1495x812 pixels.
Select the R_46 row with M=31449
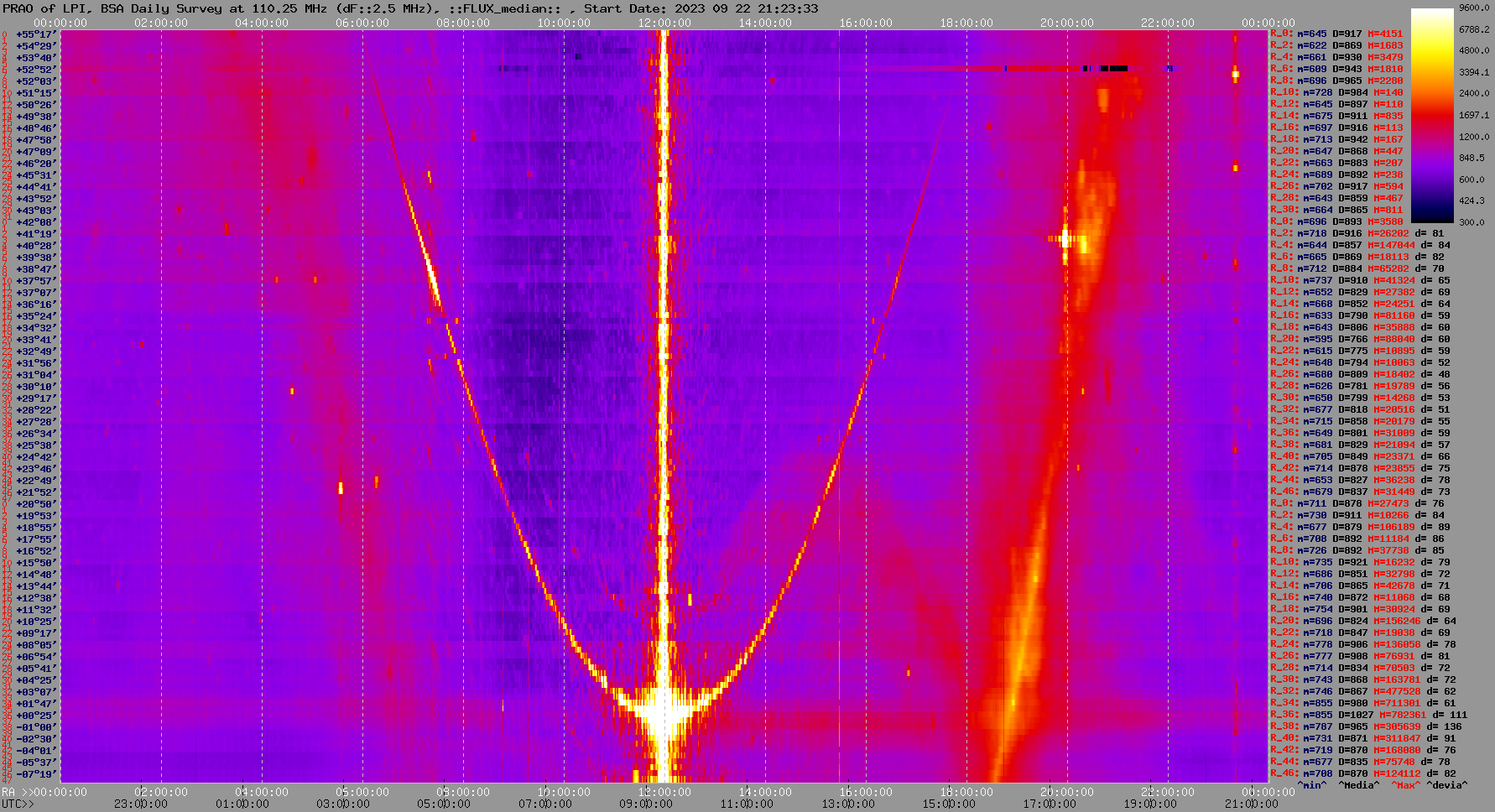click(1360, 492)
